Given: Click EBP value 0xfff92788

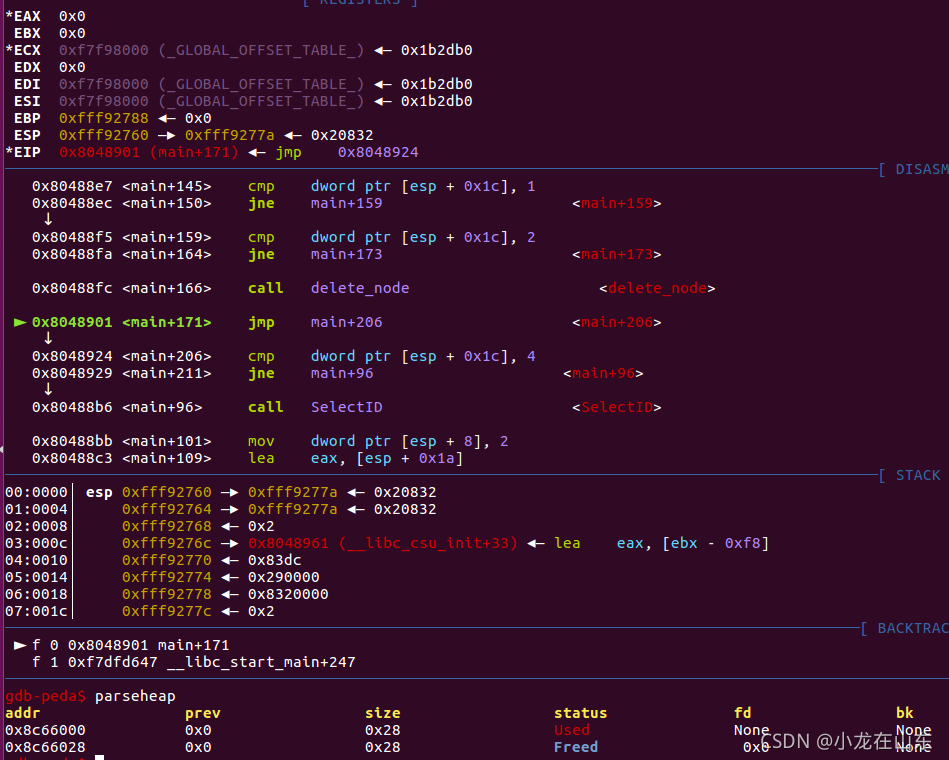Looking at the screenshot, I should point(103,118).
